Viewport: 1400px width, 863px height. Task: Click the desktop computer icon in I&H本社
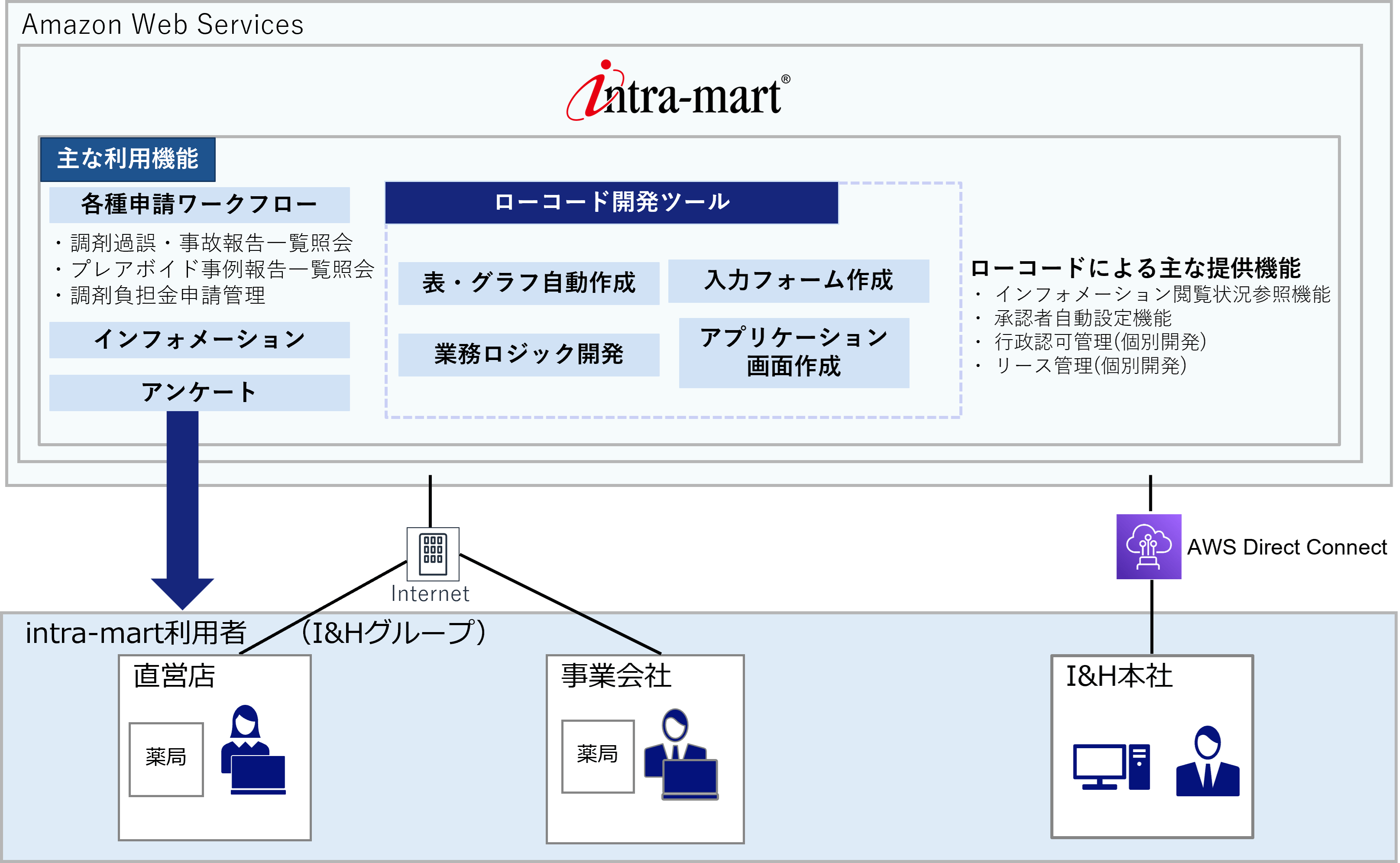pyautogui.click(x=1111, y=766)
